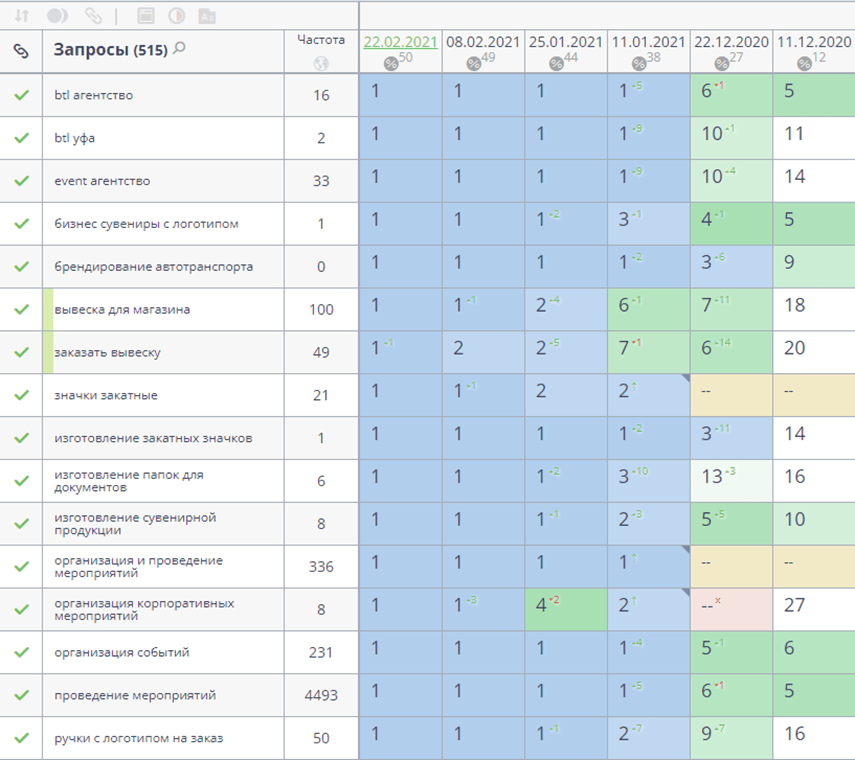This screenshot has height=760, width=855.
Task: Toggle checkmark for btl агентство
Action: pos(21,95)
